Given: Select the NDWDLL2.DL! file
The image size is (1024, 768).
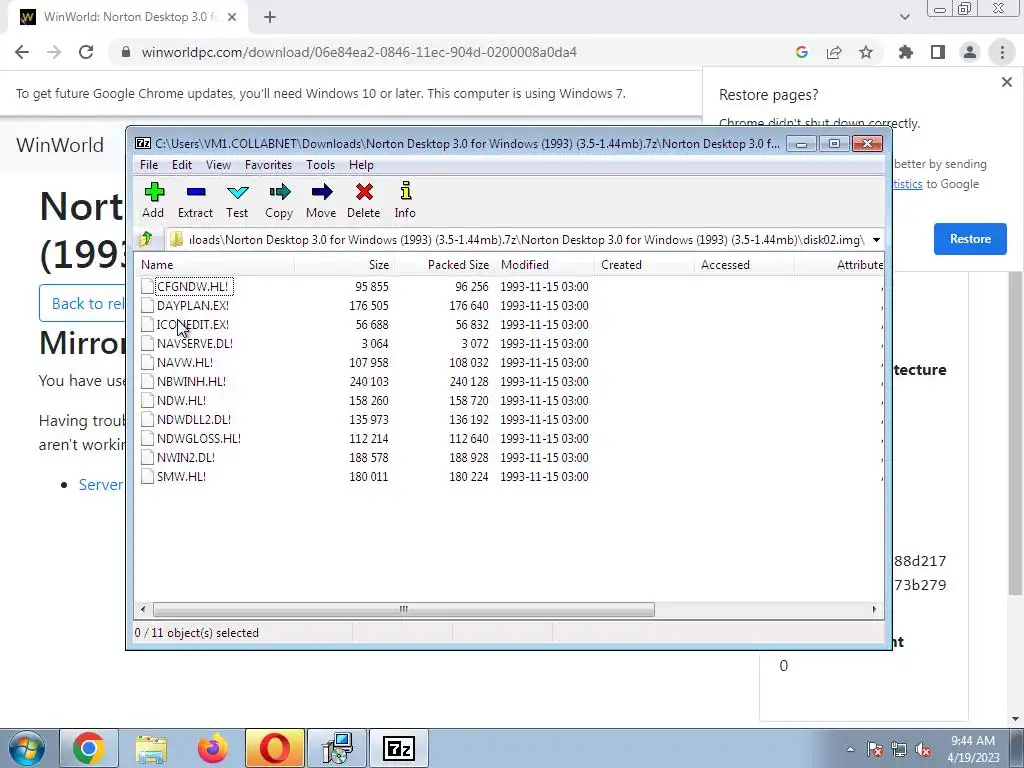Looking at the screenshot, I should click(194, 419).
